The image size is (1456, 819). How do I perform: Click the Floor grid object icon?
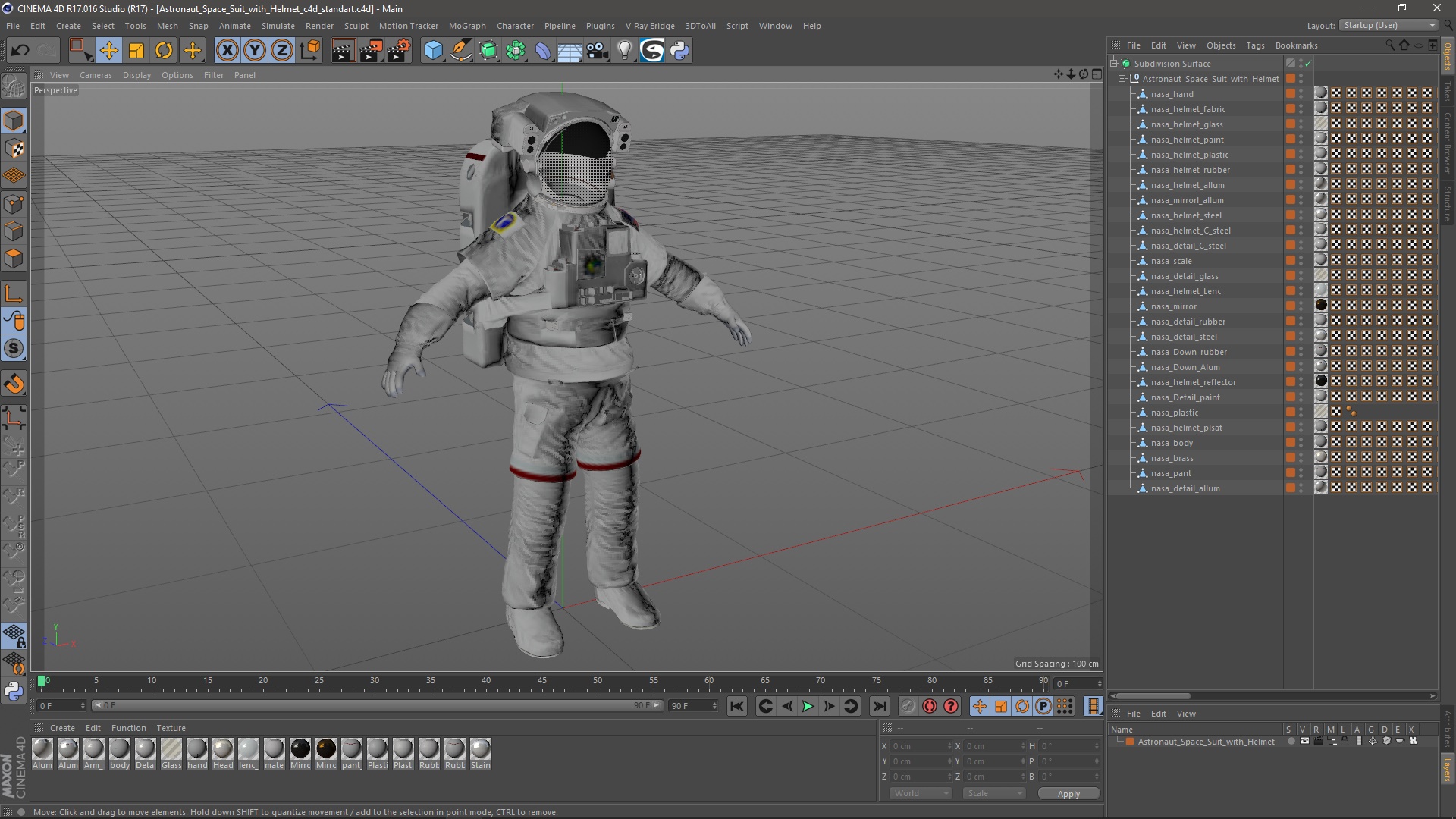pos(570,51)
